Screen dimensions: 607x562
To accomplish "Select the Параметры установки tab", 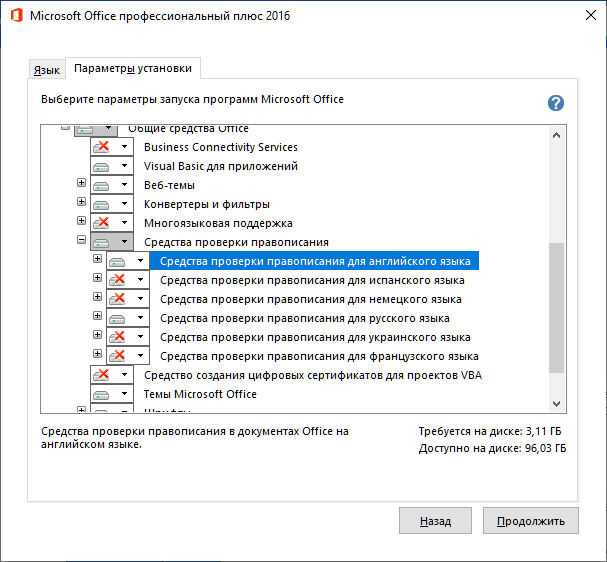I will [x=135, y=68].
